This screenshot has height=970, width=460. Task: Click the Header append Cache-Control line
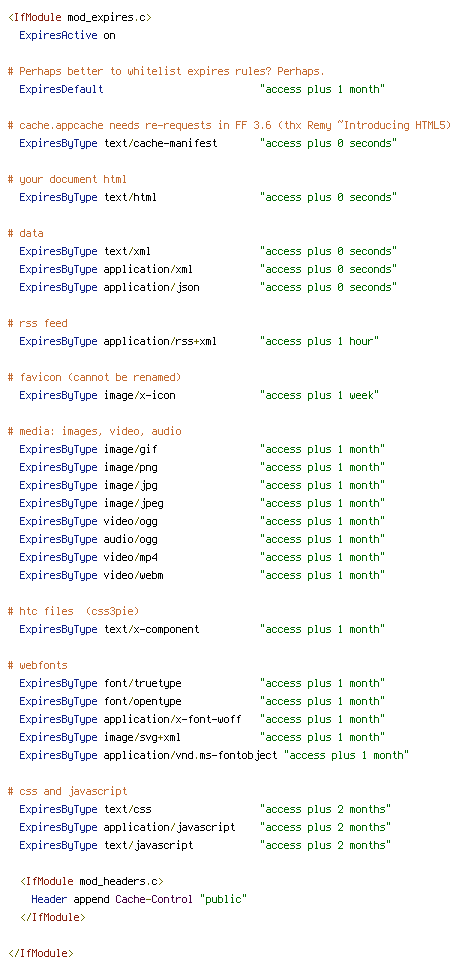point(139,899)
